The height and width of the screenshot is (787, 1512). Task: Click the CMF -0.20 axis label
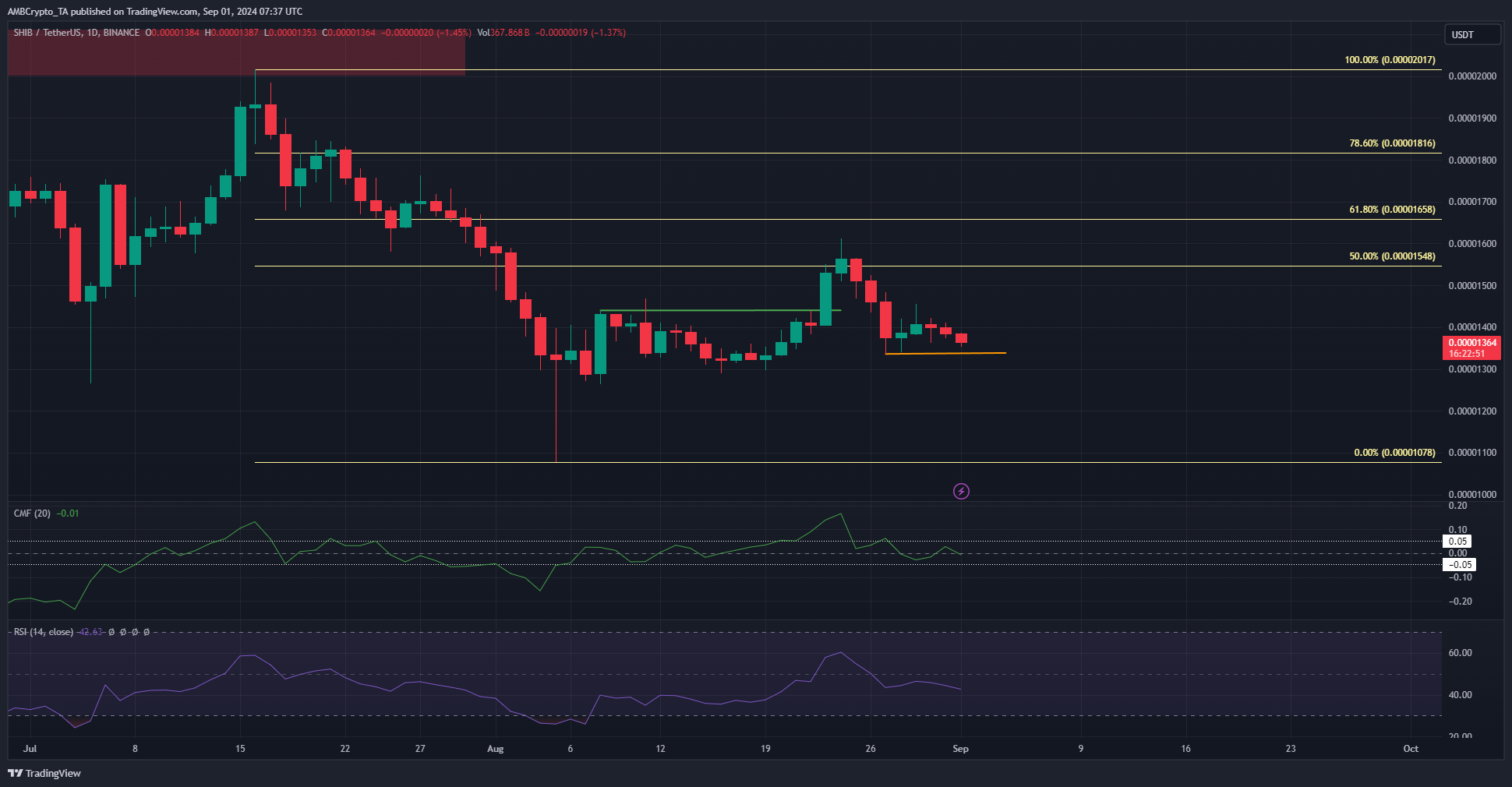pos(1459,602)
